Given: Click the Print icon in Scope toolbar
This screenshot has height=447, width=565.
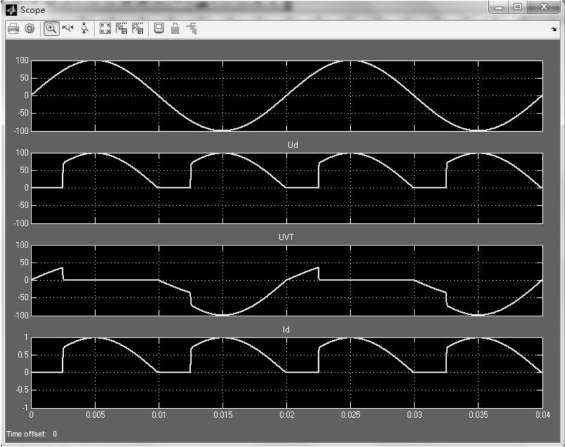Looking at the screenshot, I should (x=13, y=28).
